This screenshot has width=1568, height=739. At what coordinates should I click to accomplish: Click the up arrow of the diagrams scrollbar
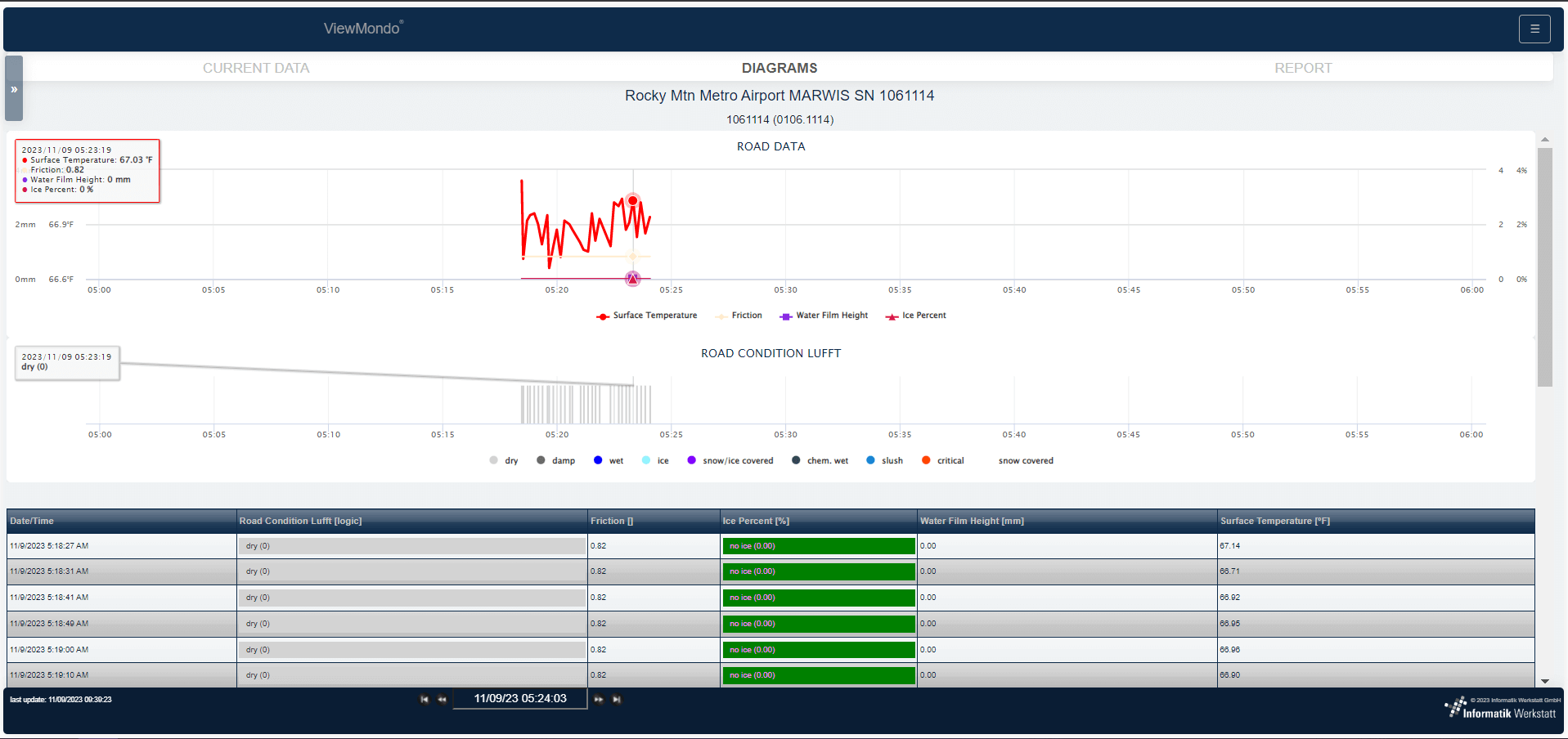[1545, 140]
